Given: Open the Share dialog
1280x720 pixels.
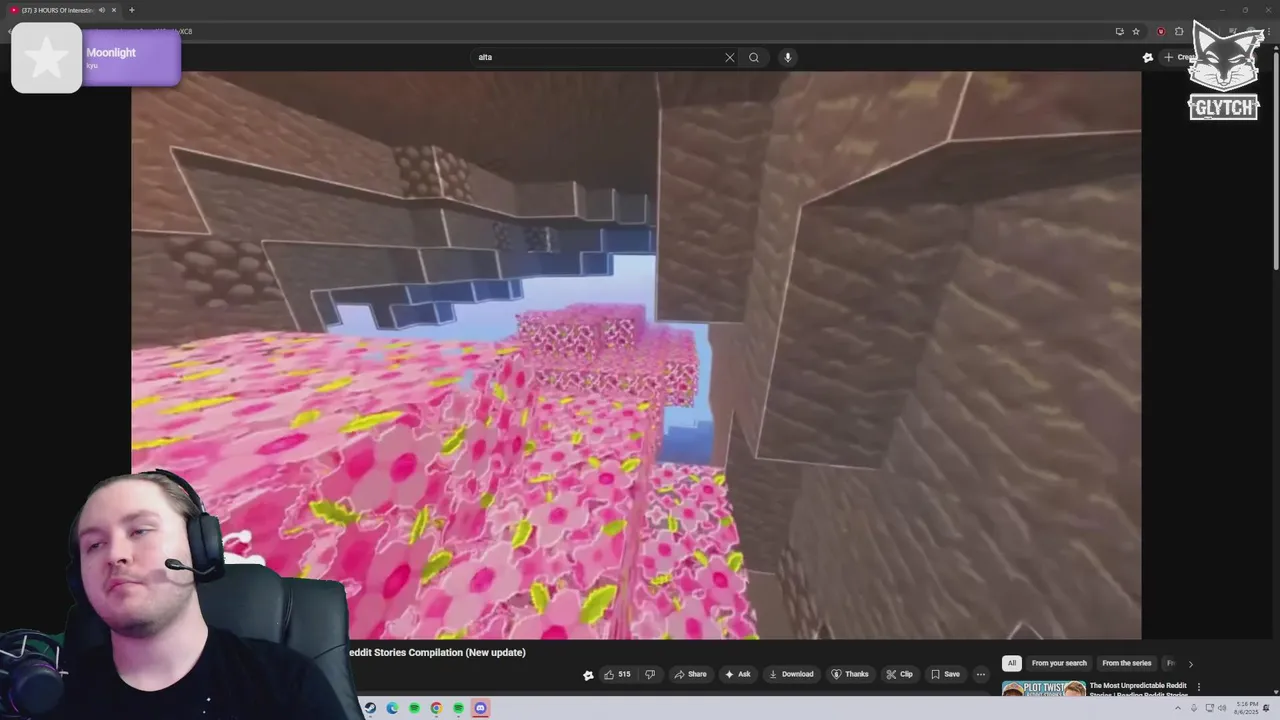Looking at the screenshot, I should 690,674.
